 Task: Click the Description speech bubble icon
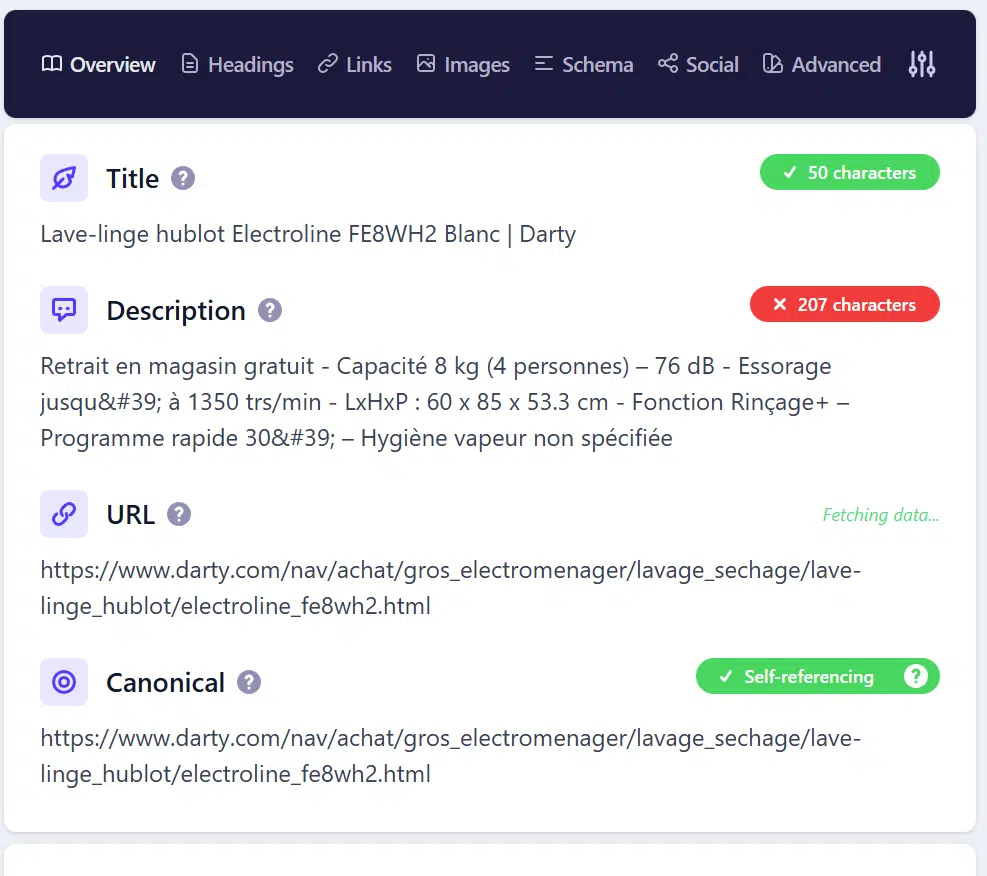(x=63, y=310)
